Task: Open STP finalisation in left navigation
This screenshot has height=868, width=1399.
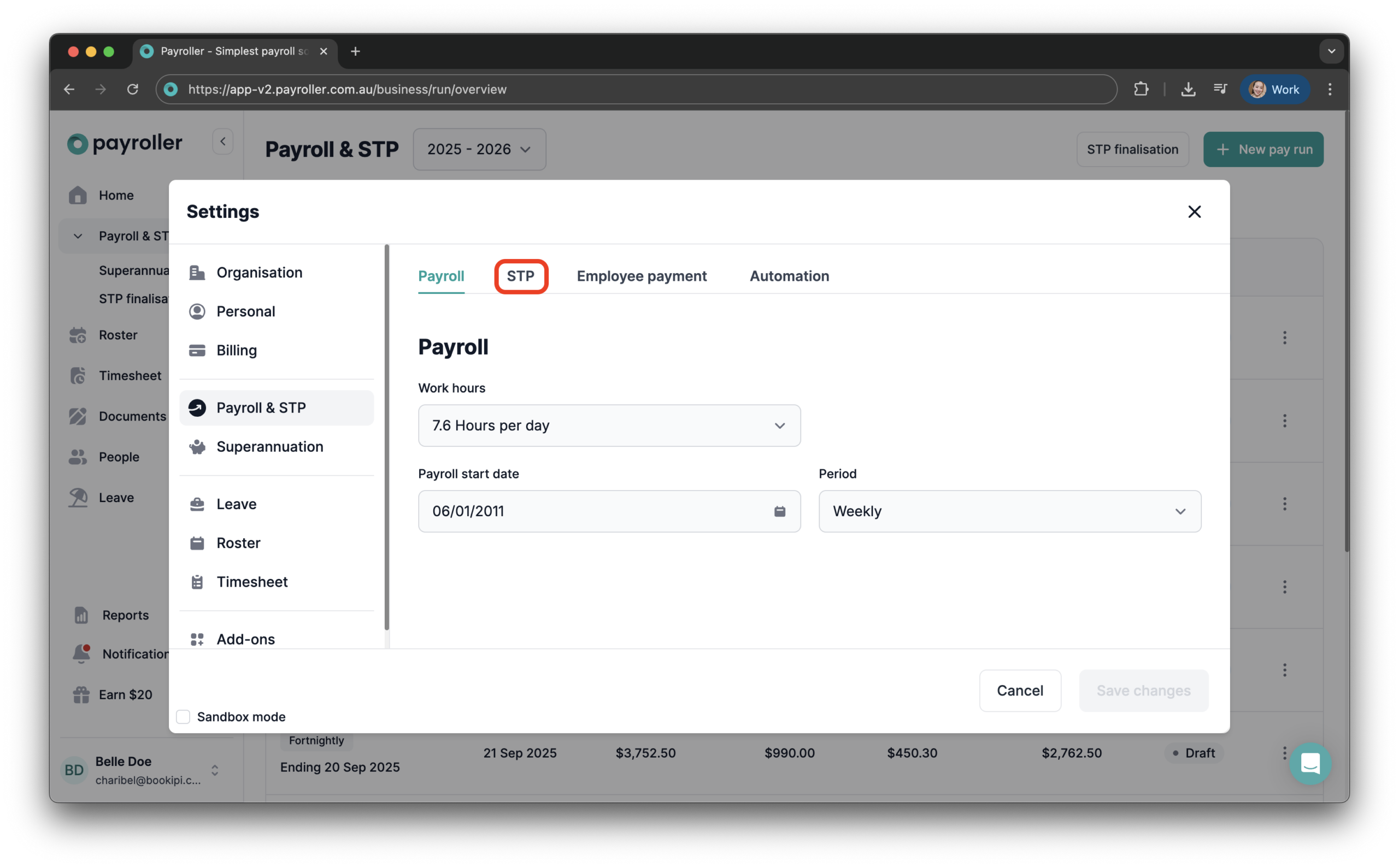Action: point(134,299)
